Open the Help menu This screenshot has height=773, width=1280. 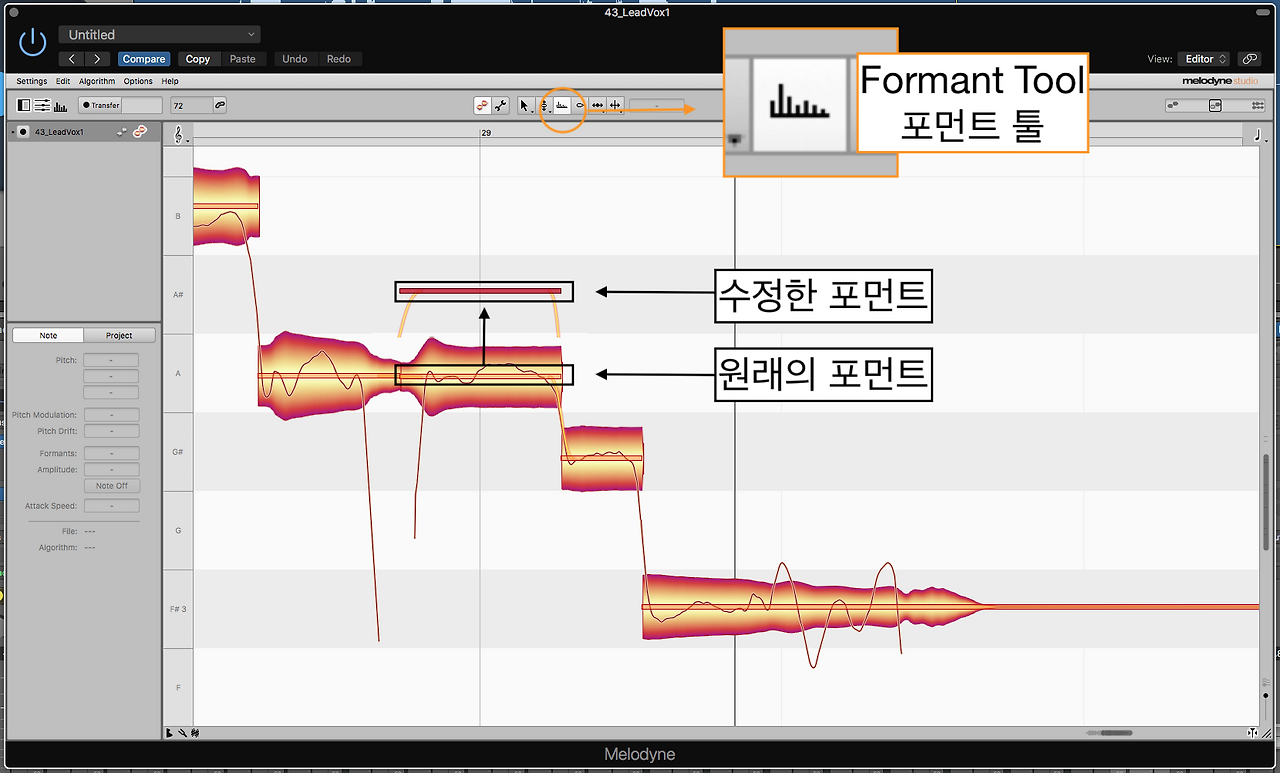click(x=170, y=81)
